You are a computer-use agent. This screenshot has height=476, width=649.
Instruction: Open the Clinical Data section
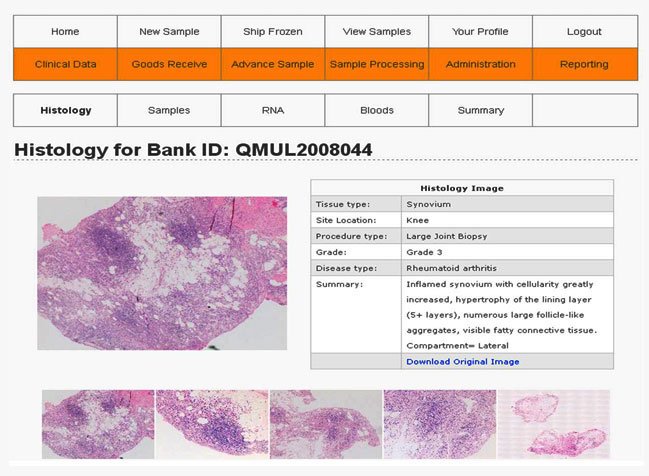point(65,64)
